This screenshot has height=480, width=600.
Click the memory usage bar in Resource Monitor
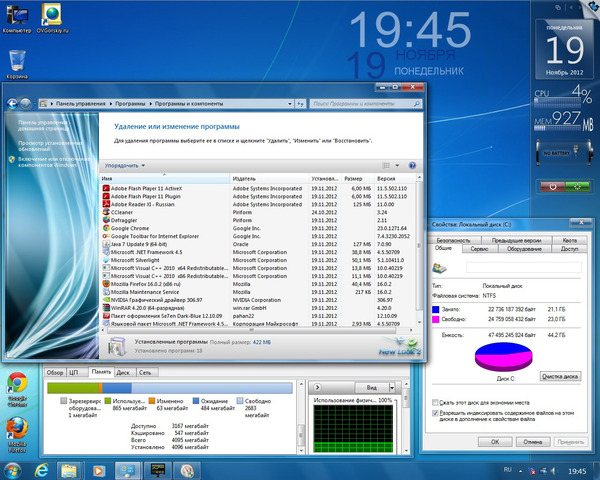(170, 388)
